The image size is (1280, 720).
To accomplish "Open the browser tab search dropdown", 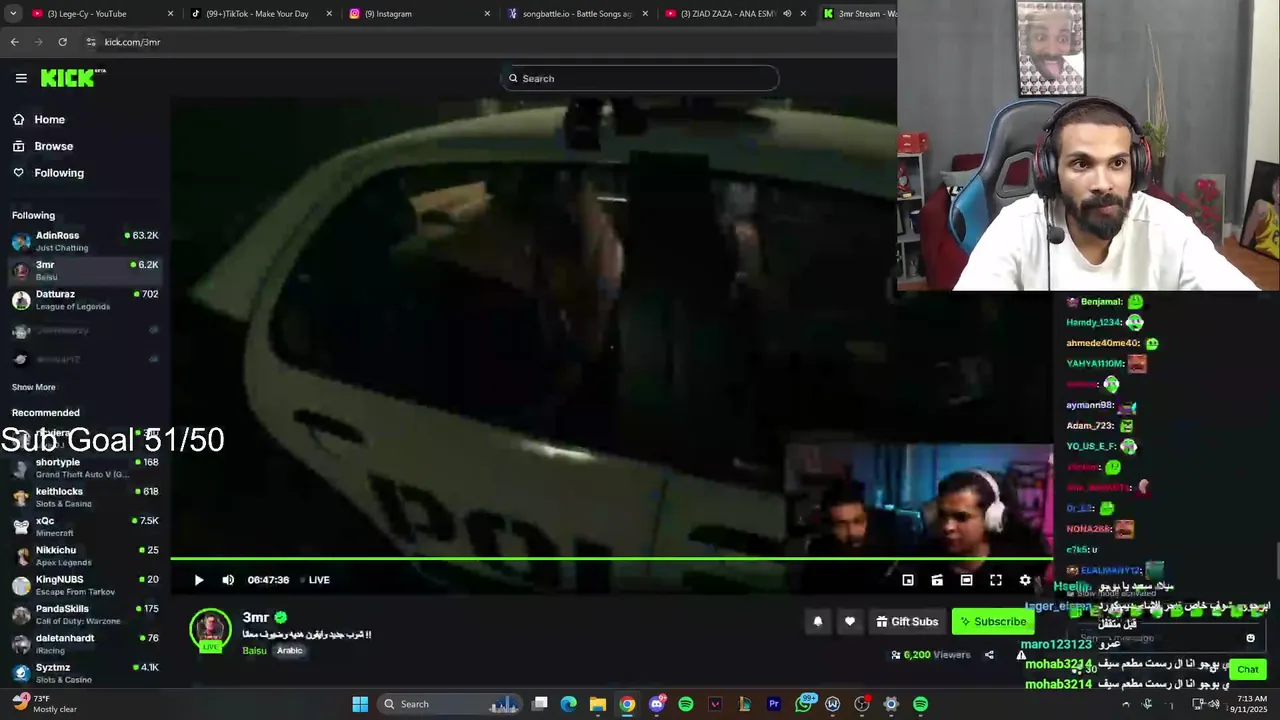I will click(x=13, y=14).
